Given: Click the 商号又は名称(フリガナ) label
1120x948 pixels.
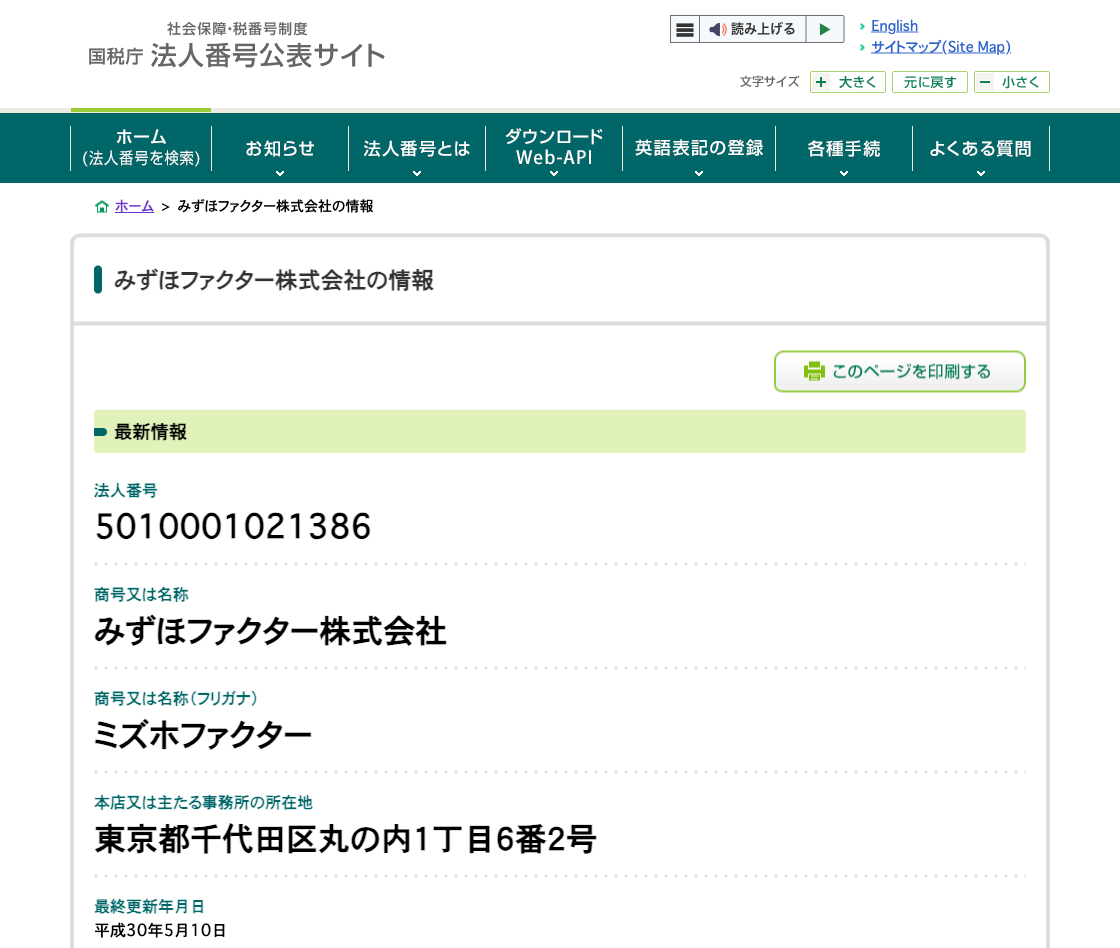Looking at the screenshot, I should coord(176,698).
